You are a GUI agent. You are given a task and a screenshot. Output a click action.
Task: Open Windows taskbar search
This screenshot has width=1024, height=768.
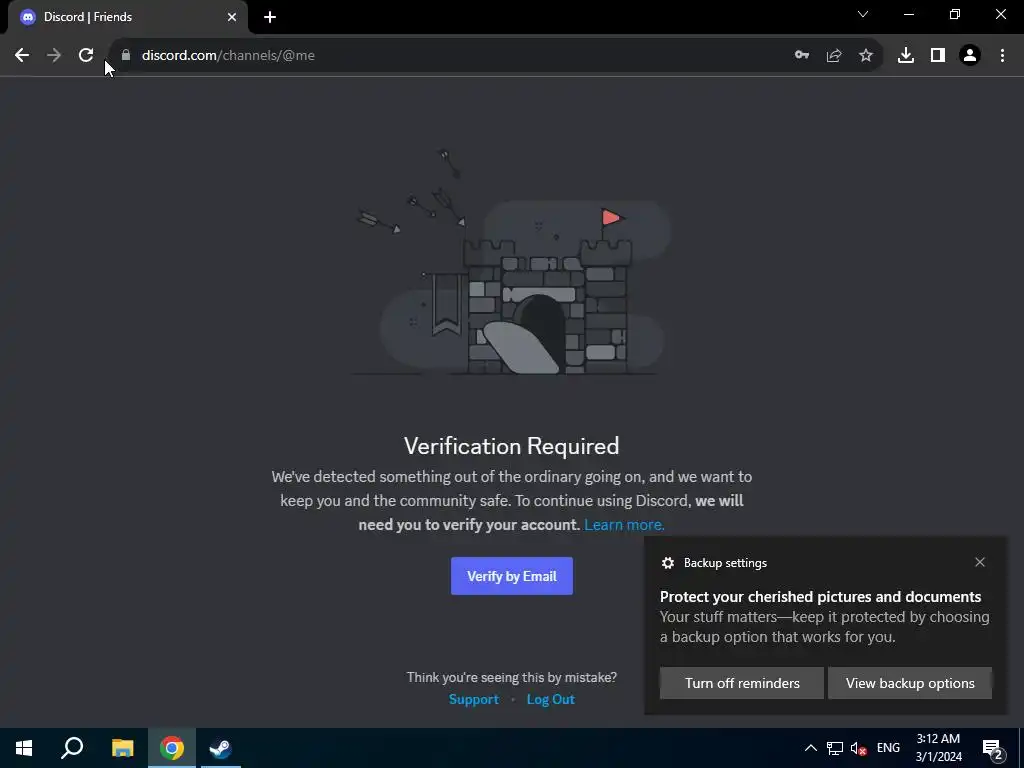[72, 748]
